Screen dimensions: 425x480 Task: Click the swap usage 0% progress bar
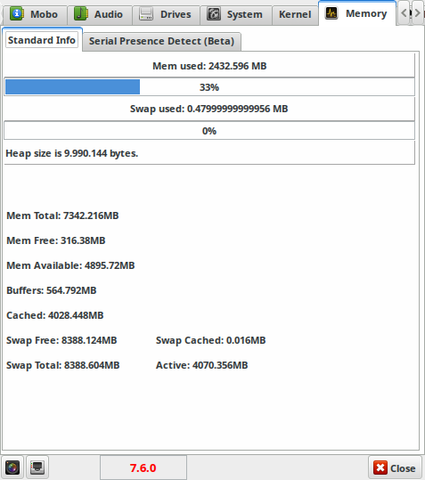click(x=209, y=131)
